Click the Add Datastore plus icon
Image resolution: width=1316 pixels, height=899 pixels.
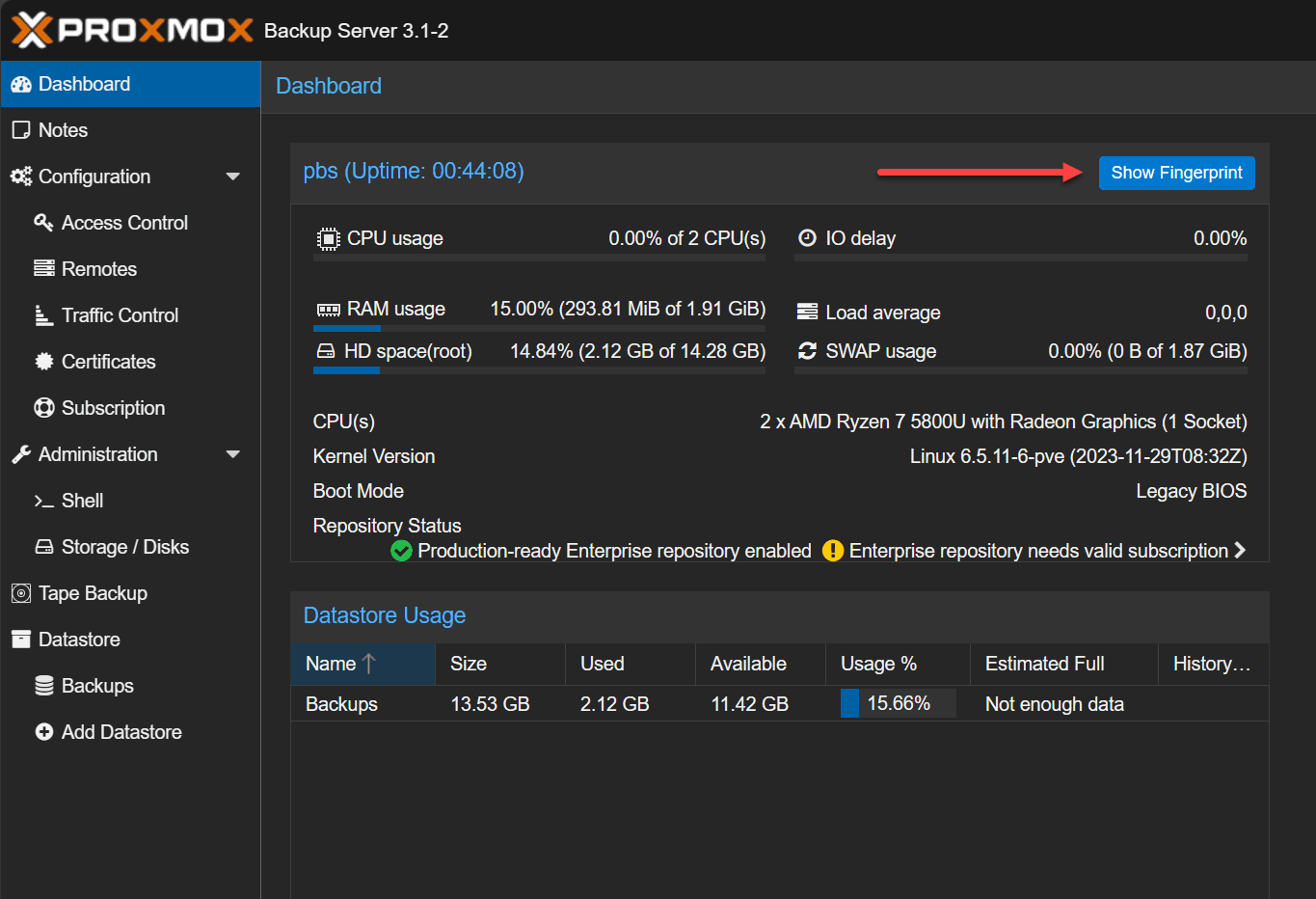pyautogui.click(x=43, y=732)
